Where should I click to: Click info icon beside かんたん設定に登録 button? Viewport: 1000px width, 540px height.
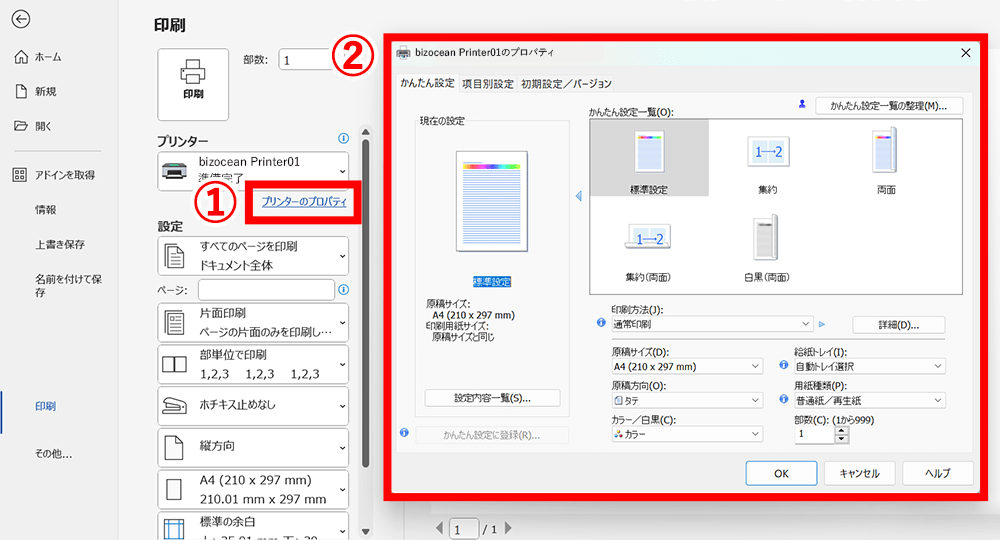[x=404, y=433]
